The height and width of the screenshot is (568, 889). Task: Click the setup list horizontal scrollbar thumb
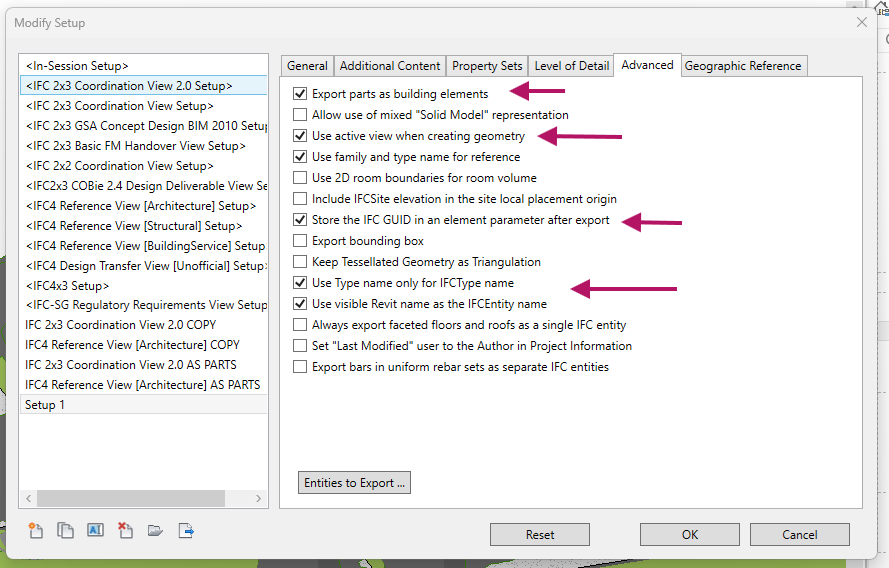click(130, 498)
